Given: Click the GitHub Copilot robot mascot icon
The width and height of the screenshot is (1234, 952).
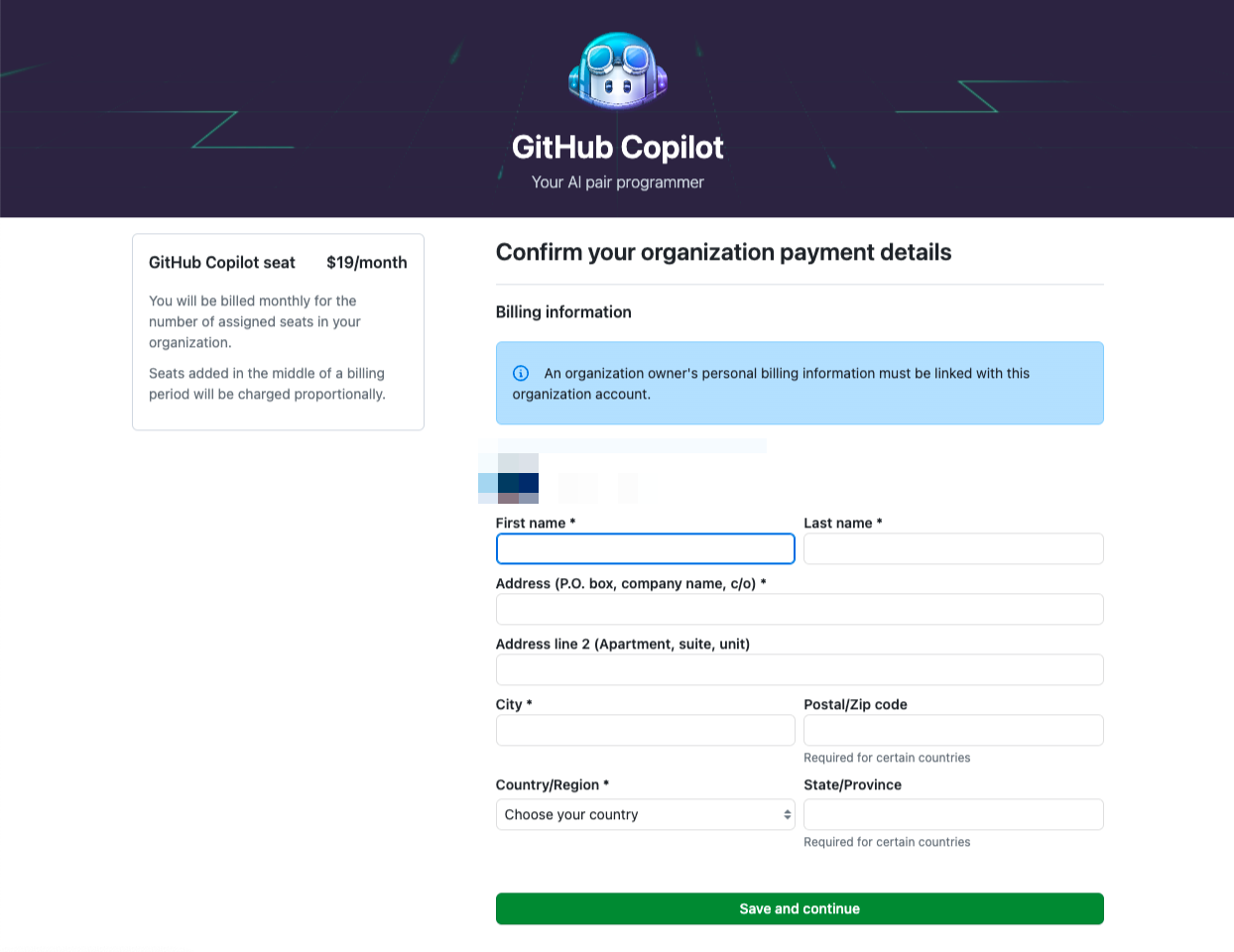Looking at the screenshot, I should pos(618,71).
